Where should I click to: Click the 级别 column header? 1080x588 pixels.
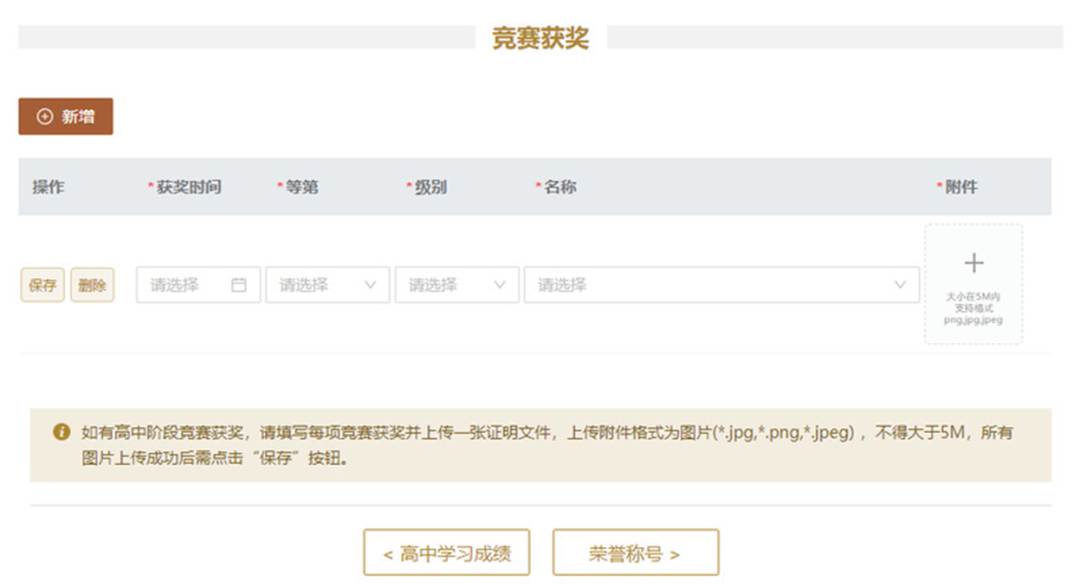[x=430, y=186]
